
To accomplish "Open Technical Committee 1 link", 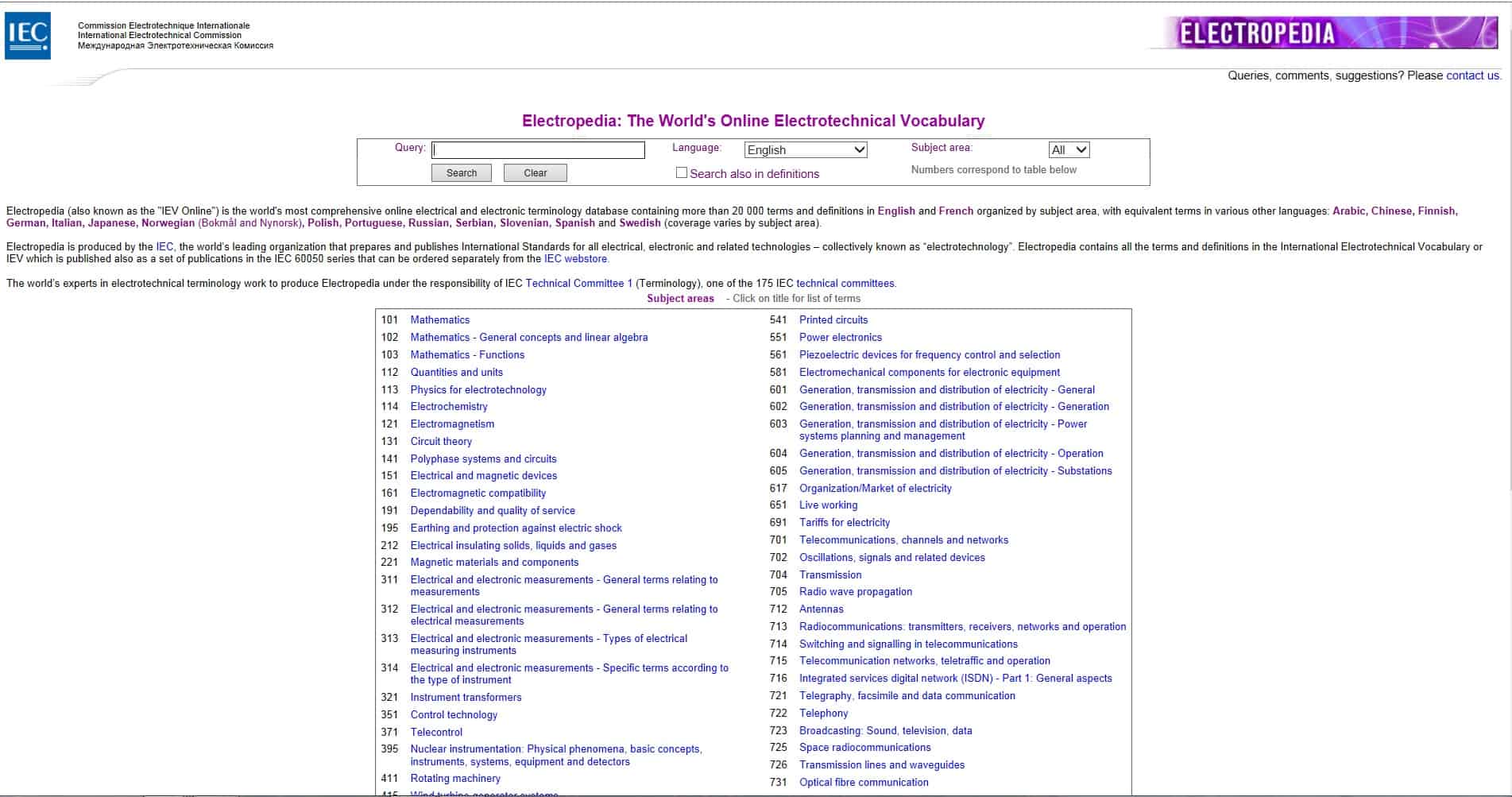I will (579, 283).
